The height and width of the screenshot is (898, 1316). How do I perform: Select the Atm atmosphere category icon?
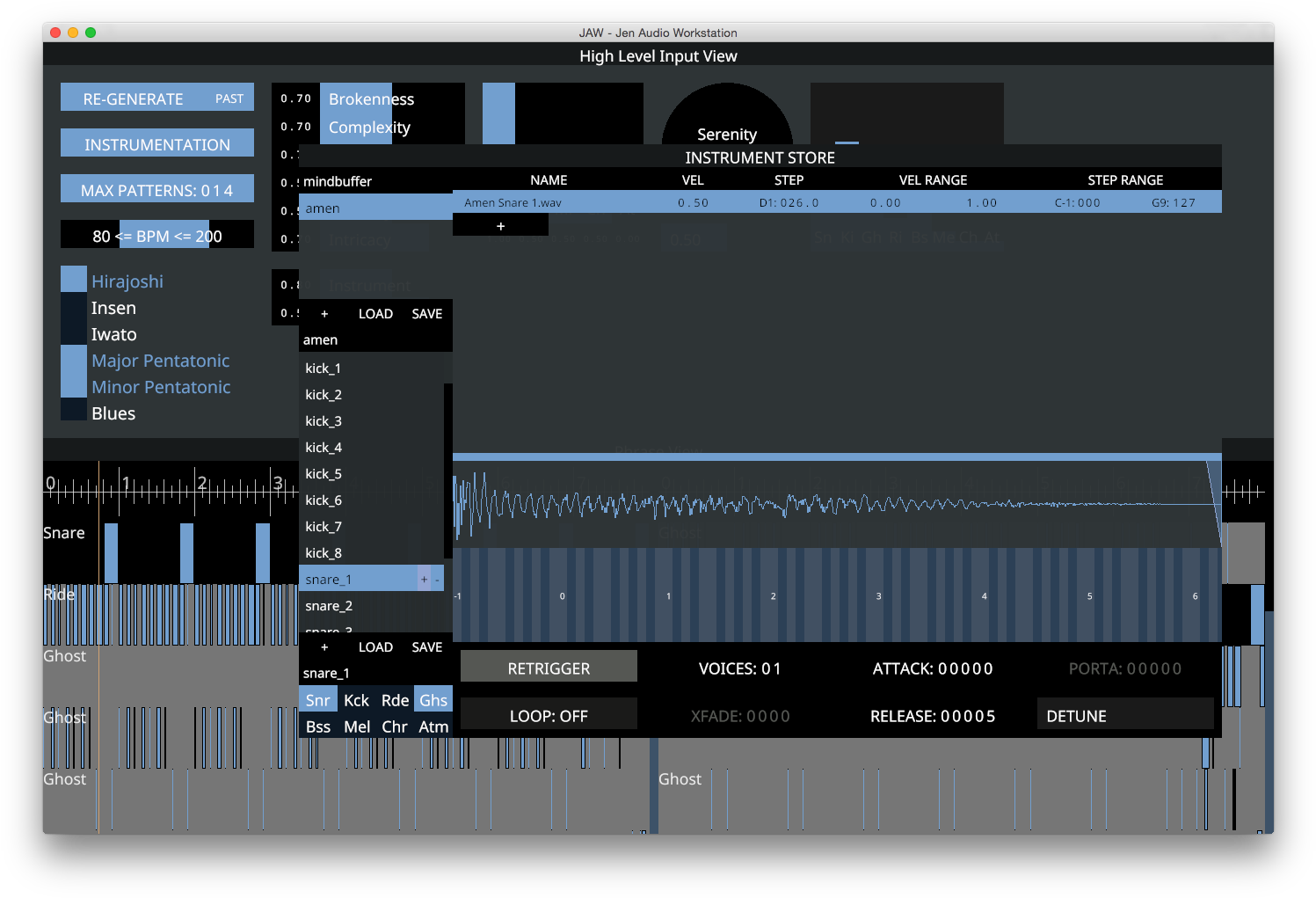(433, 726)
